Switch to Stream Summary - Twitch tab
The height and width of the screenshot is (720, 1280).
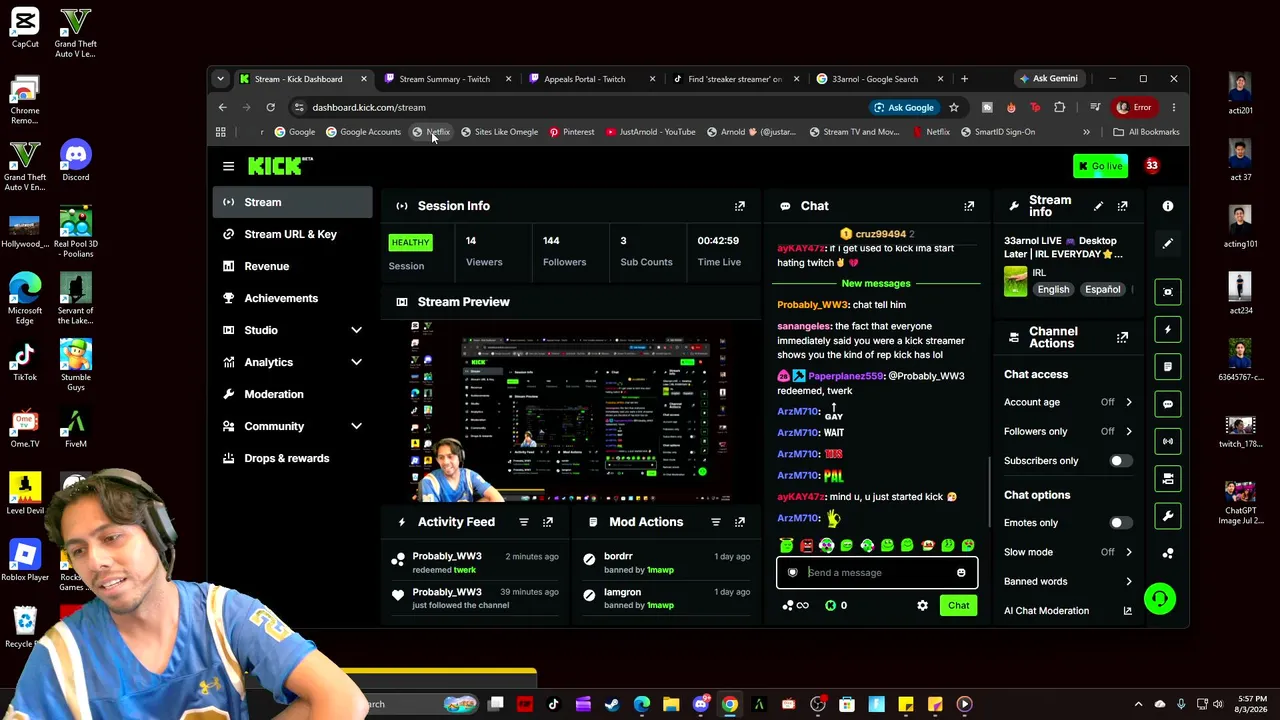(445, 79)
